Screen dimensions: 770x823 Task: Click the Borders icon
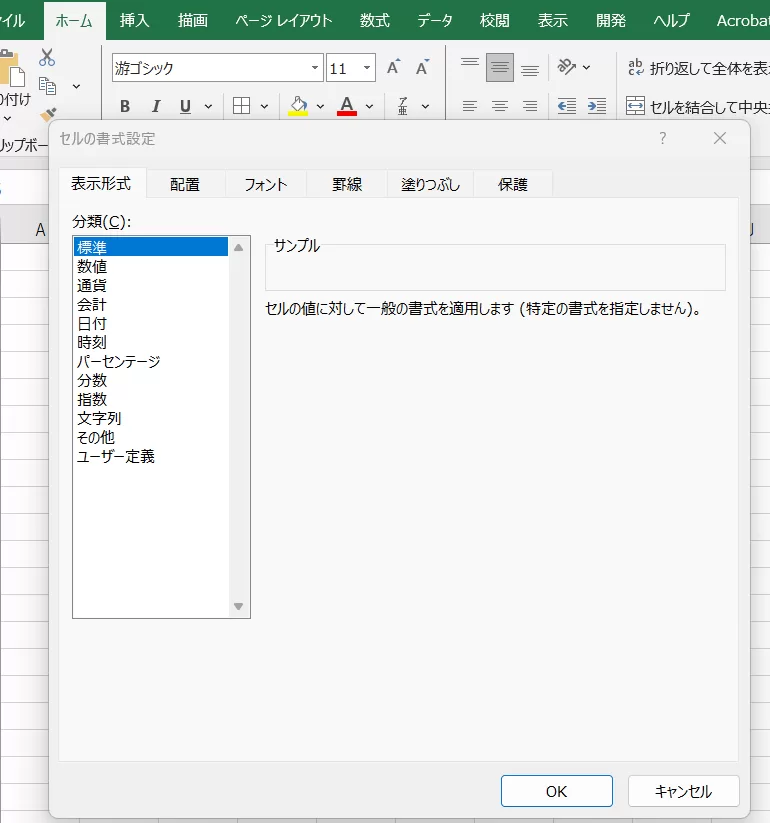tap(241, 106)
